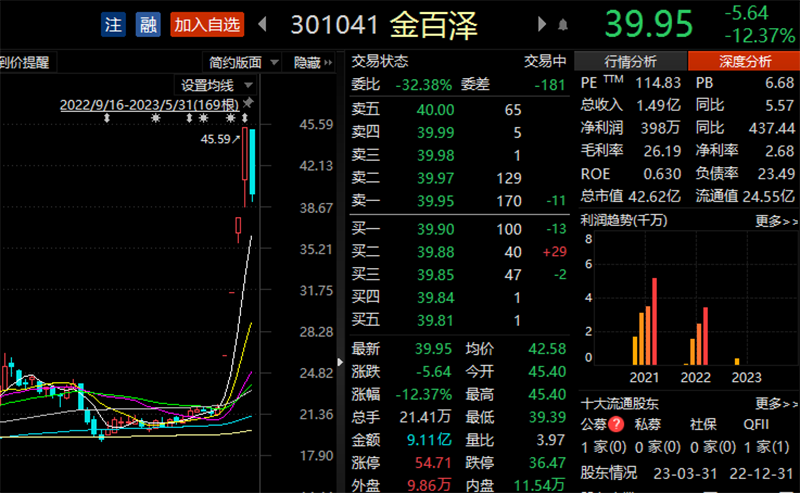
Task: Click the 外盘 value 9.86万
Action: (x=429, y=485)
